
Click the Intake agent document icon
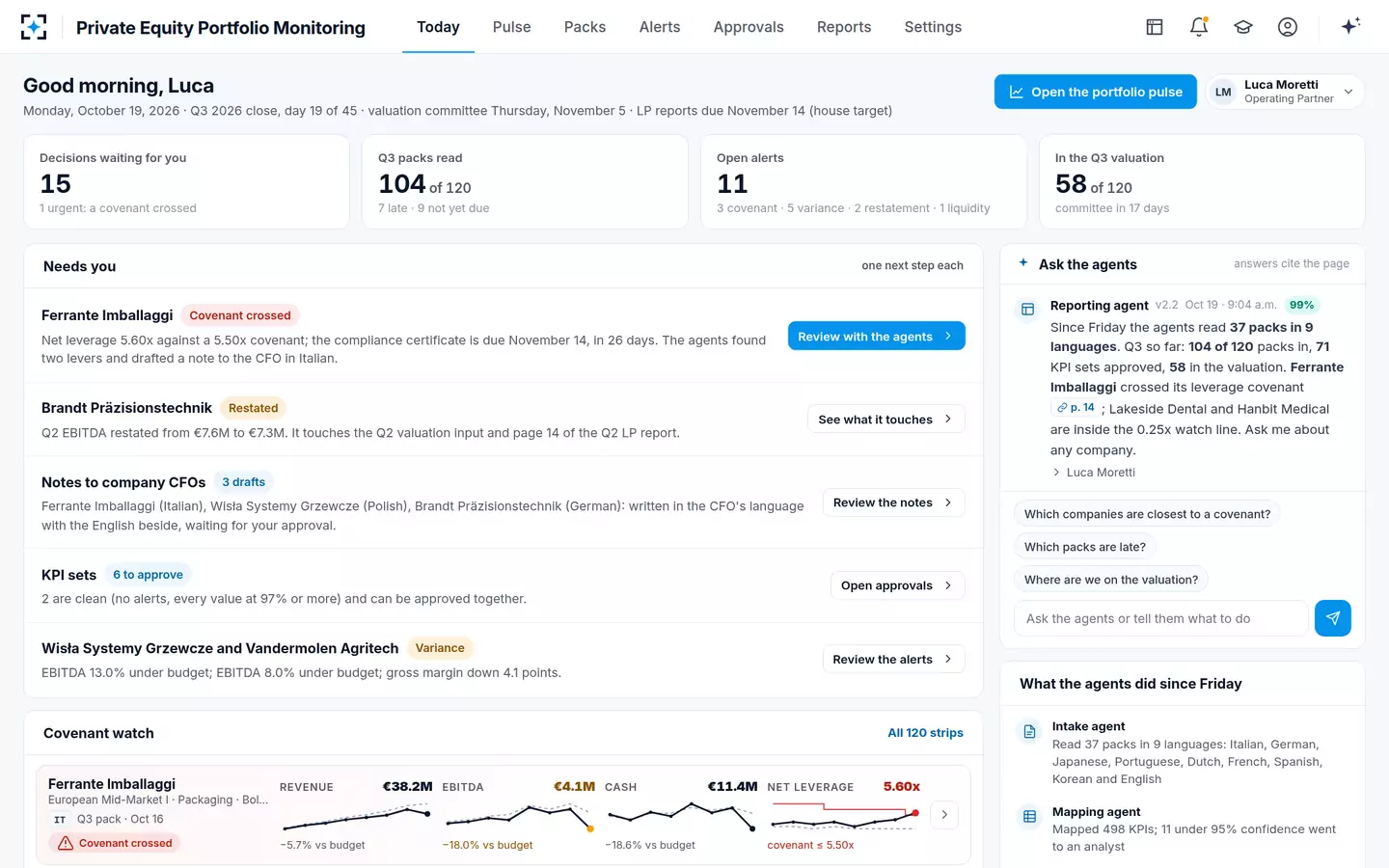tap(1030, 732)
